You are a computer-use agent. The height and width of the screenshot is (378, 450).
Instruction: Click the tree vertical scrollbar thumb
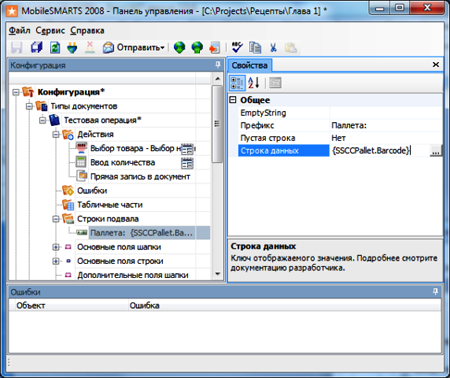point(217,124)
